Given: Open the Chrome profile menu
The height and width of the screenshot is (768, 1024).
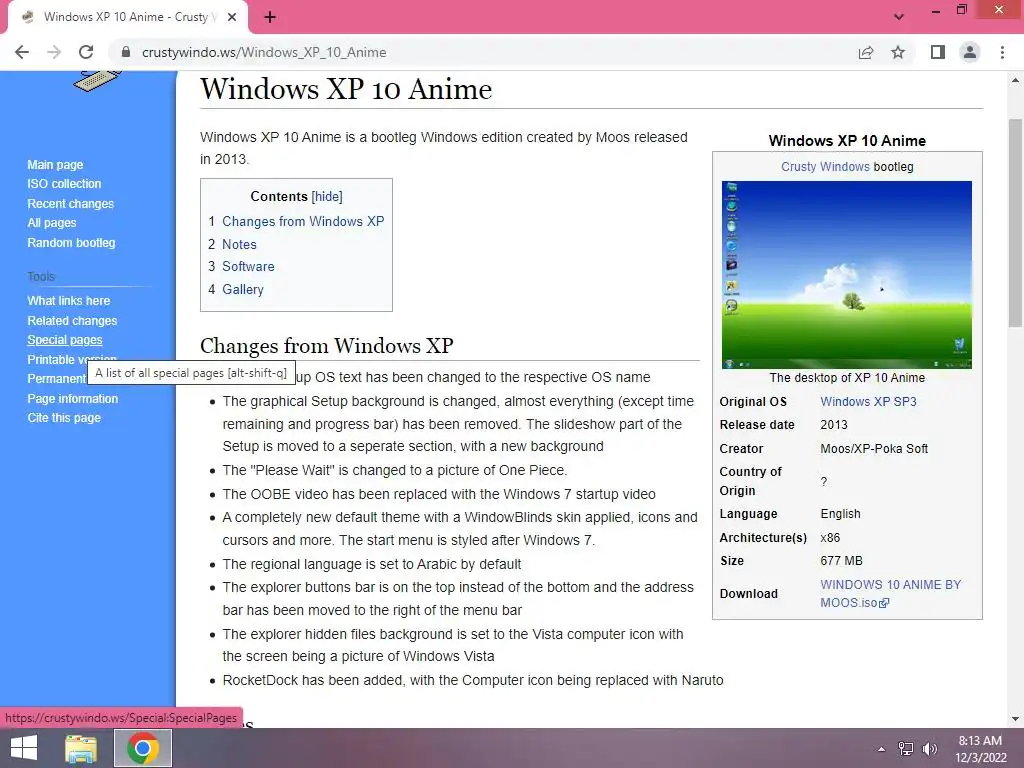Looking at the screenshot, I should [970, 52].
